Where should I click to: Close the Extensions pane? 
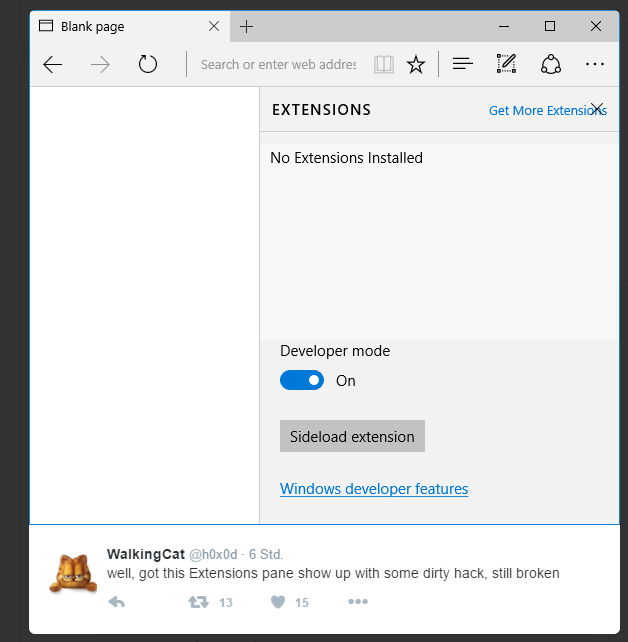[597, 109]
